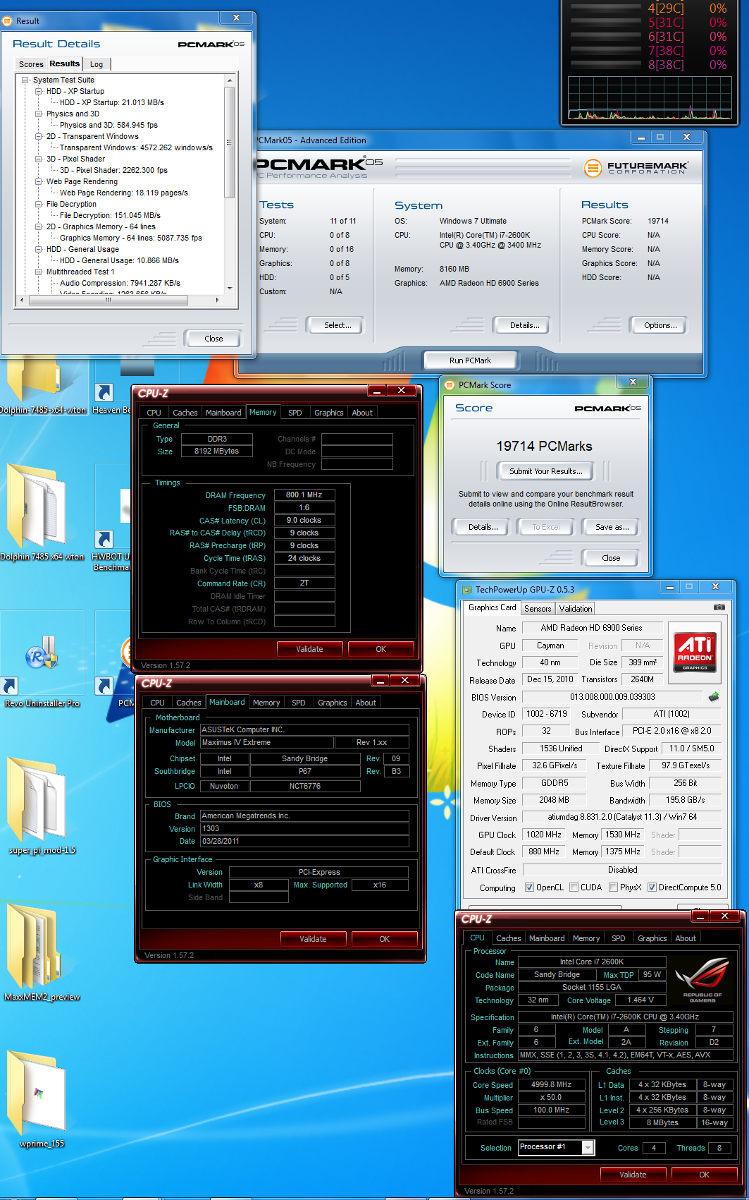Viewport: 749px width, 1200px height.
Task: Select Caches tab in bottom CPU-Z window
Action: [509, 938]
